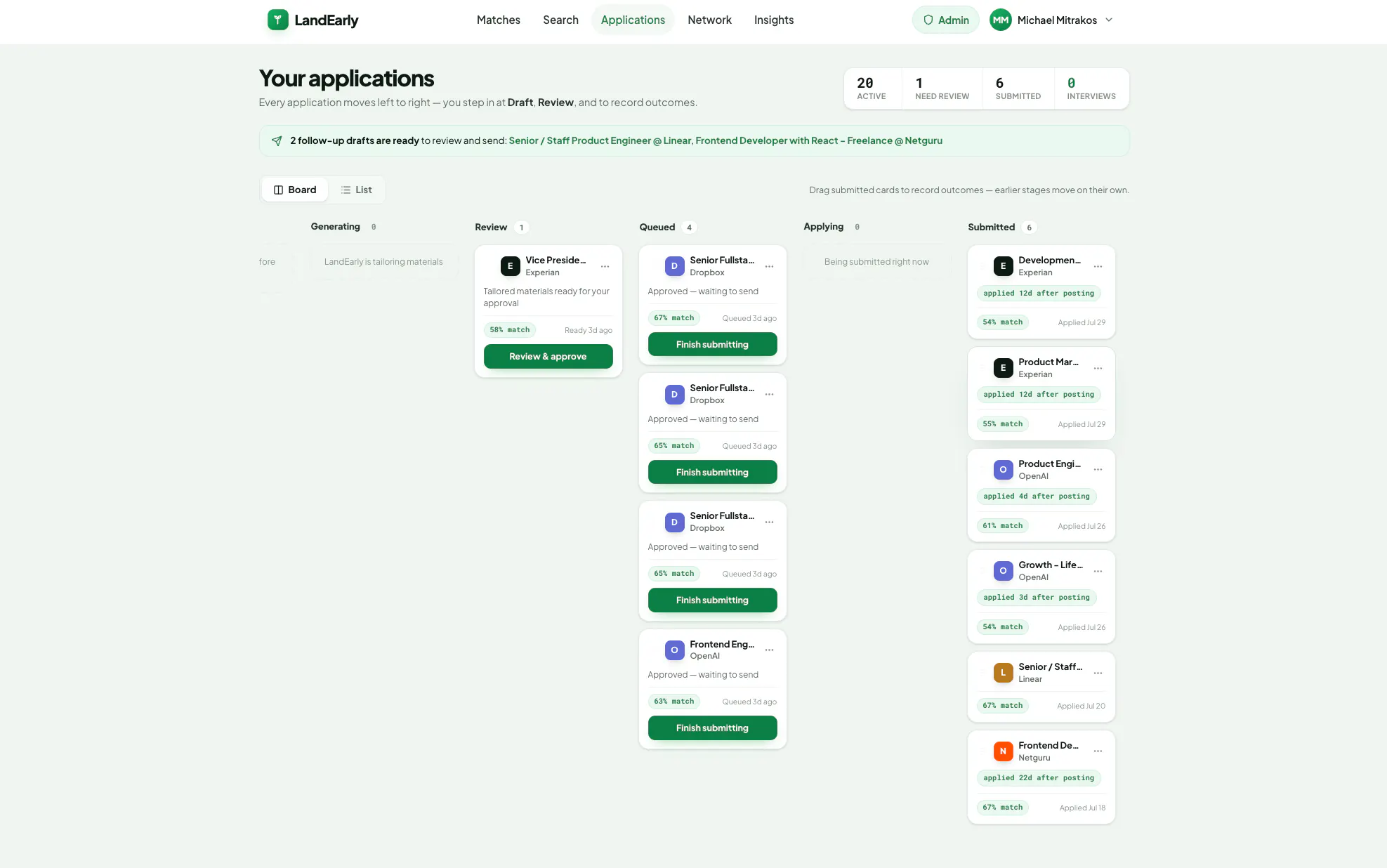Screen dimensions: 1387x868
Task: Click the applied 3d after posting badge
Action: tap(1037, 598)
